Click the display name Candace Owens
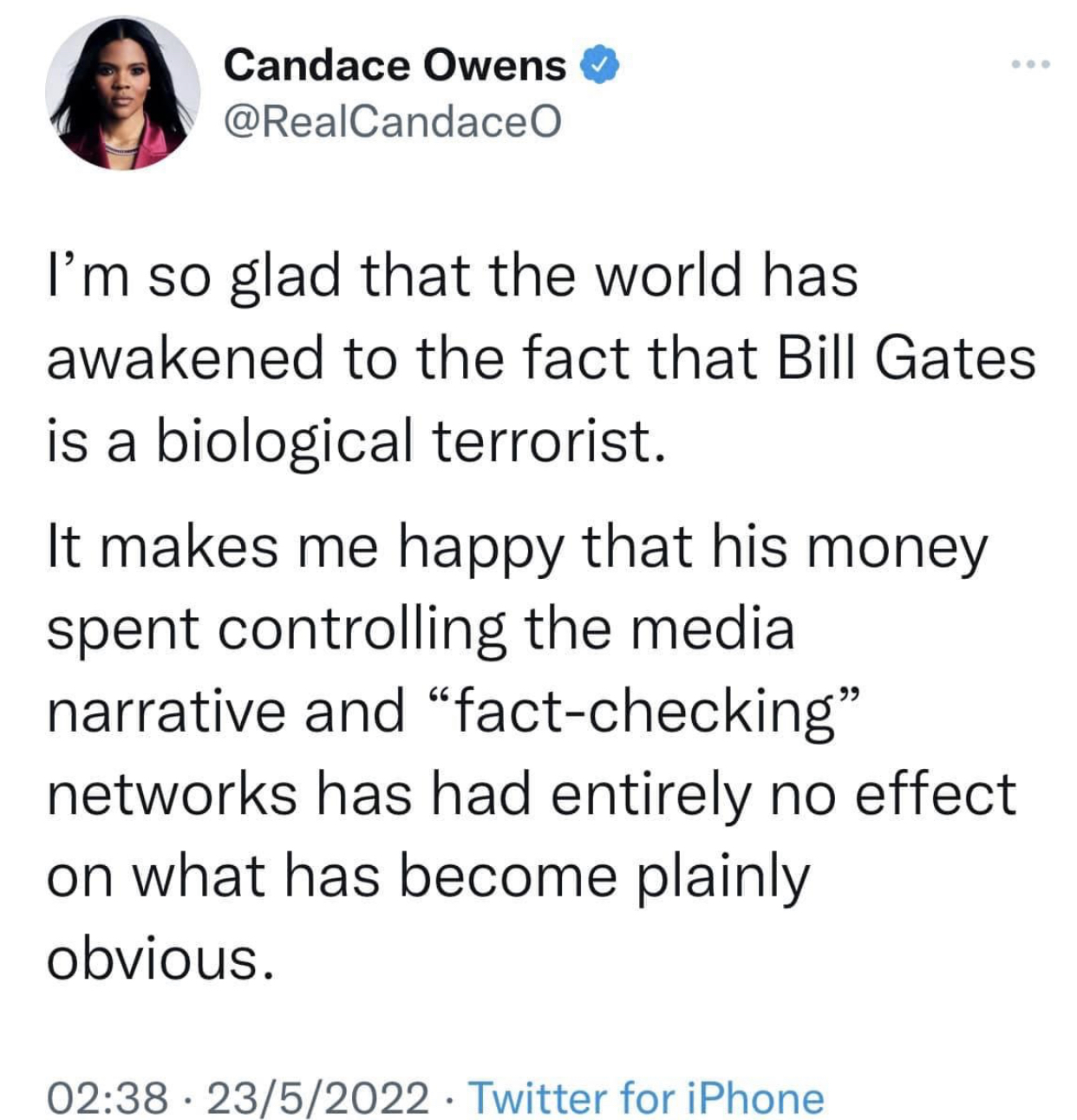The width and height of the screenshot is (1077, 1120). (x=395, y=65)
